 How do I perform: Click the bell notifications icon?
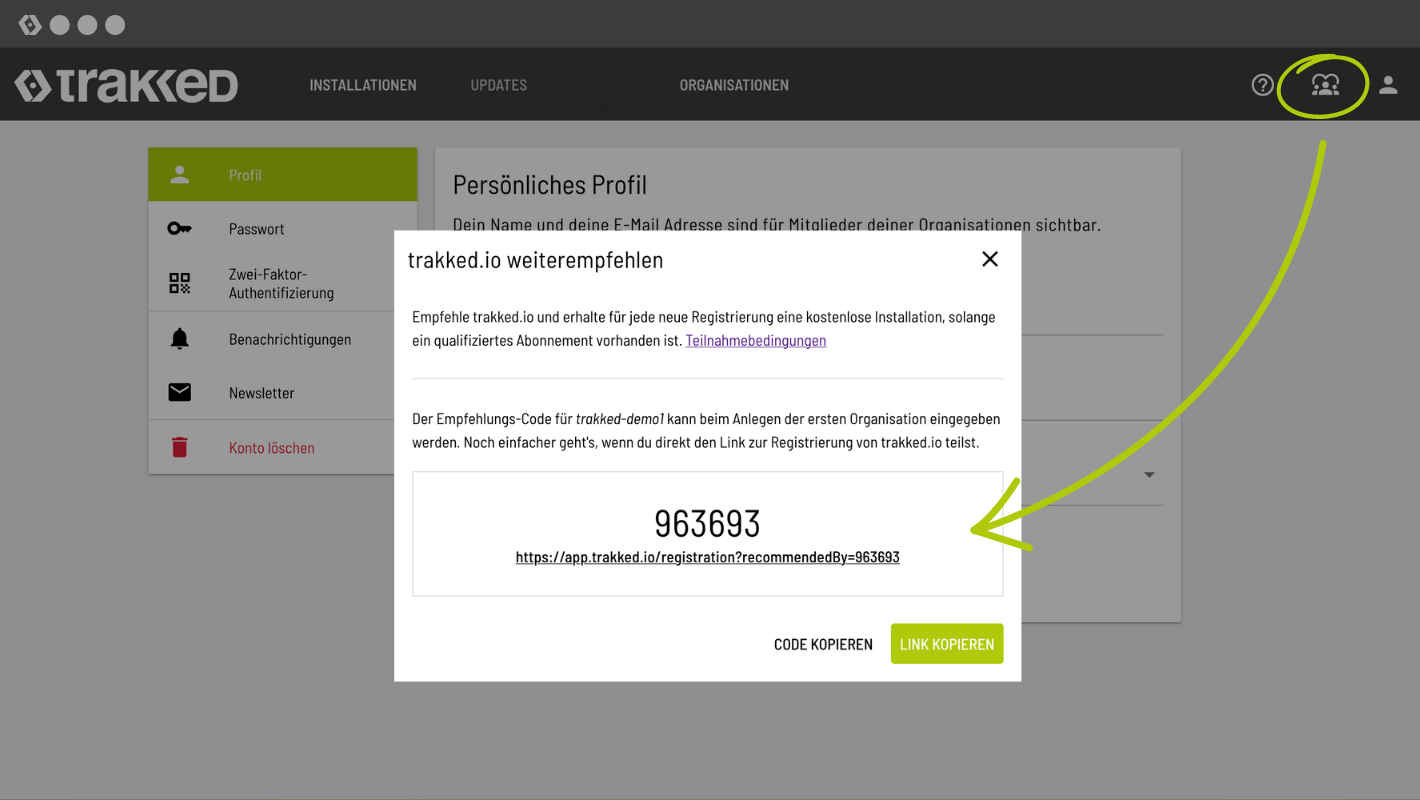(179, 339)
